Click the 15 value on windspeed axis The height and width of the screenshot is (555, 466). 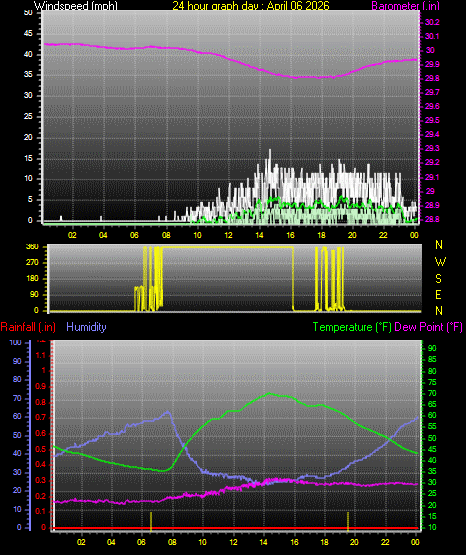[x=28, y=158]
